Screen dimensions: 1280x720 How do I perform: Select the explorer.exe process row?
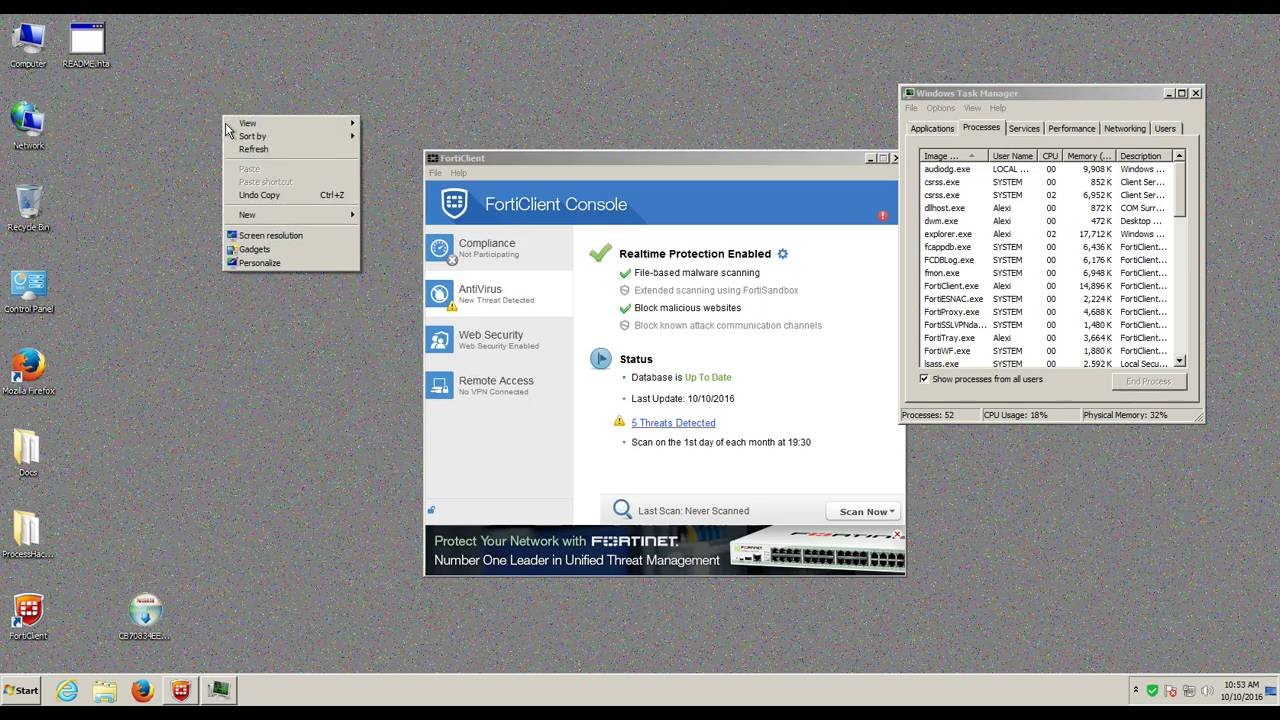pyautogui.click(x=1046, y=234)
